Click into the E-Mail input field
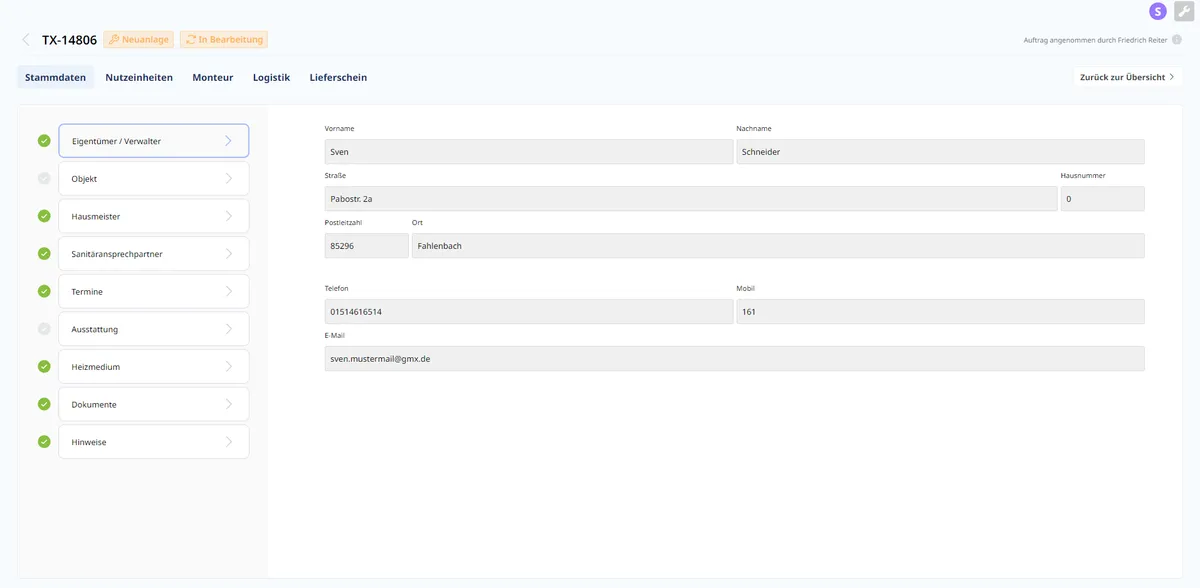1200x588 pixels. [734, 358]
